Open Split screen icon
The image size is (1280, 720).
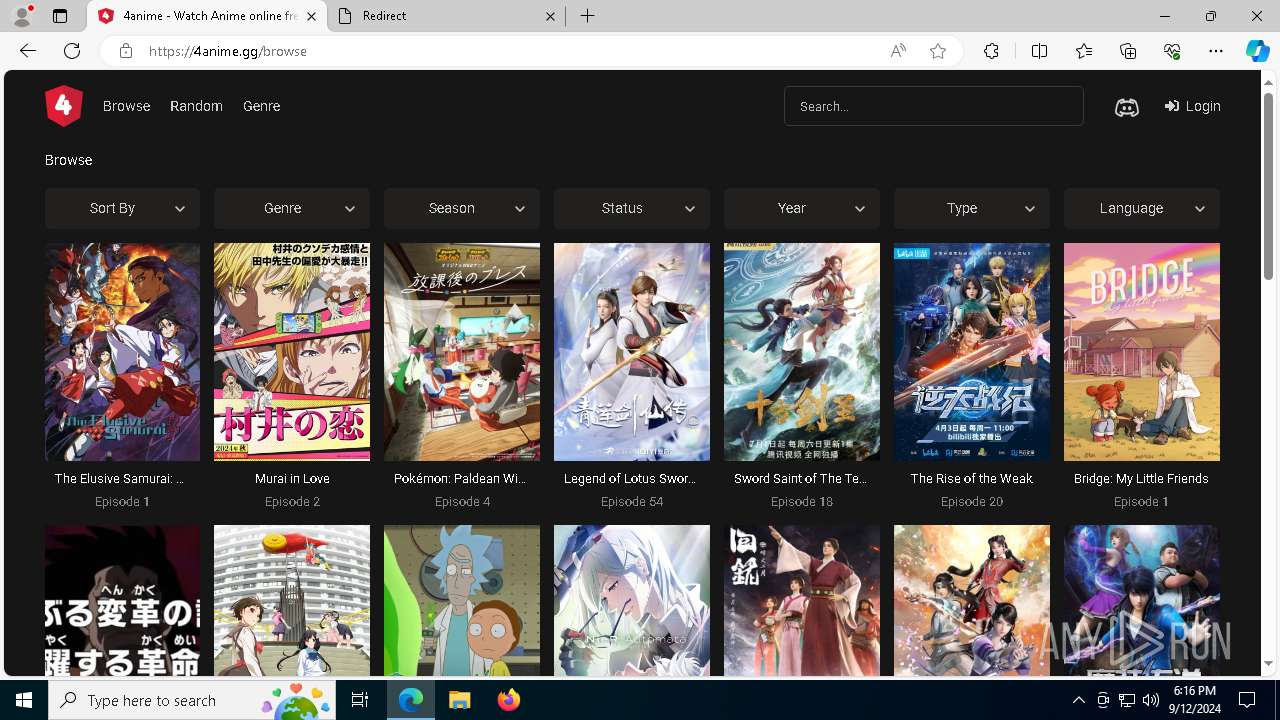(x=1039, y=51)
